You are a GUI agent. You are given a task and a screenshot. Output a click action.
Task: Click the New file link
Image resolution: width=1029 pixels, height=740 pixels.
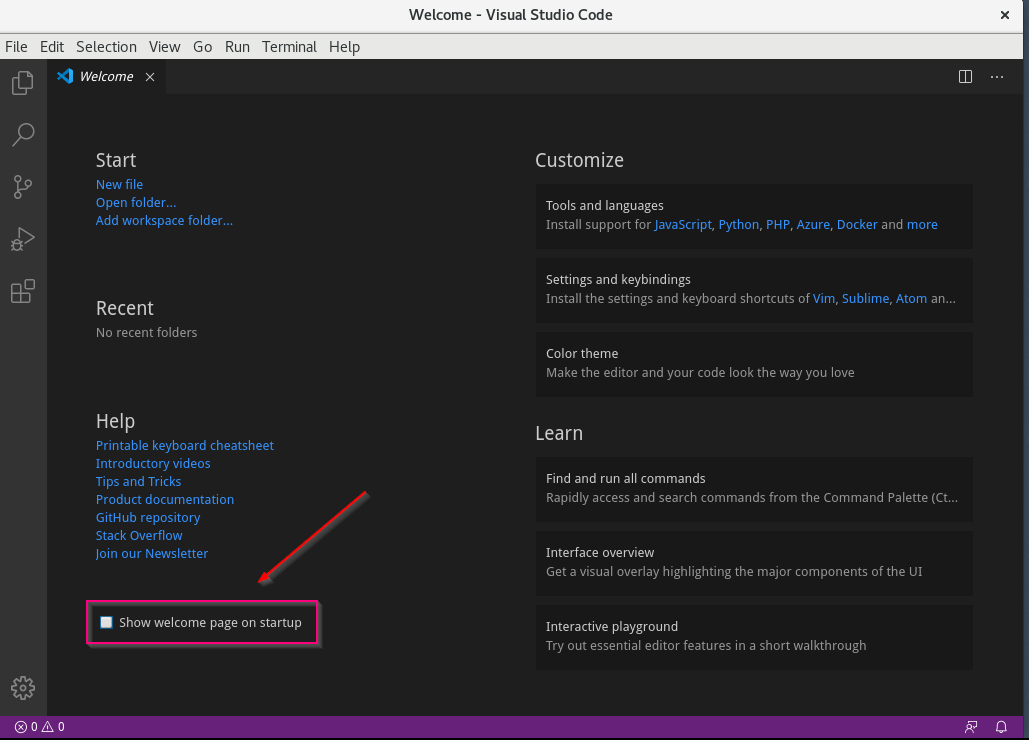(119, 184)
